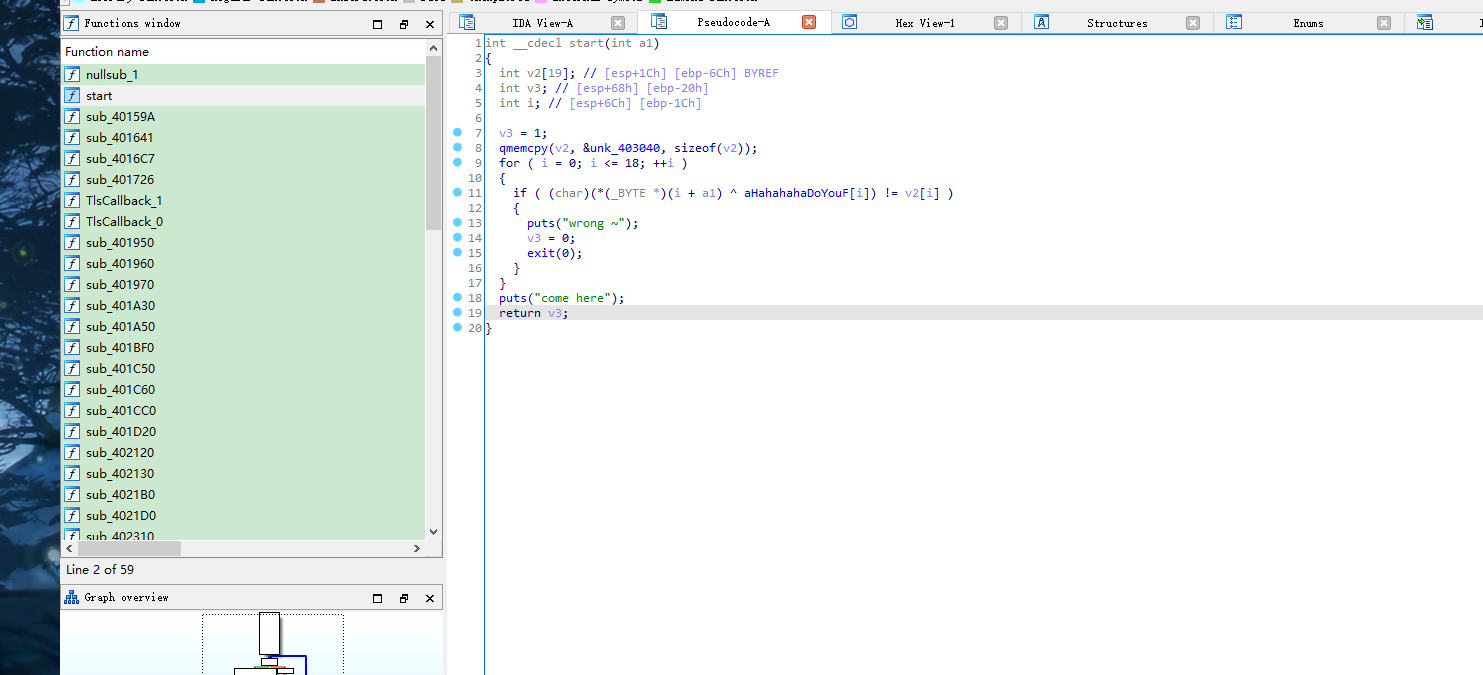This screenshot has height=675, width=1483.
Task: Maximize the Functions window panel
Action: click(377, 24)
